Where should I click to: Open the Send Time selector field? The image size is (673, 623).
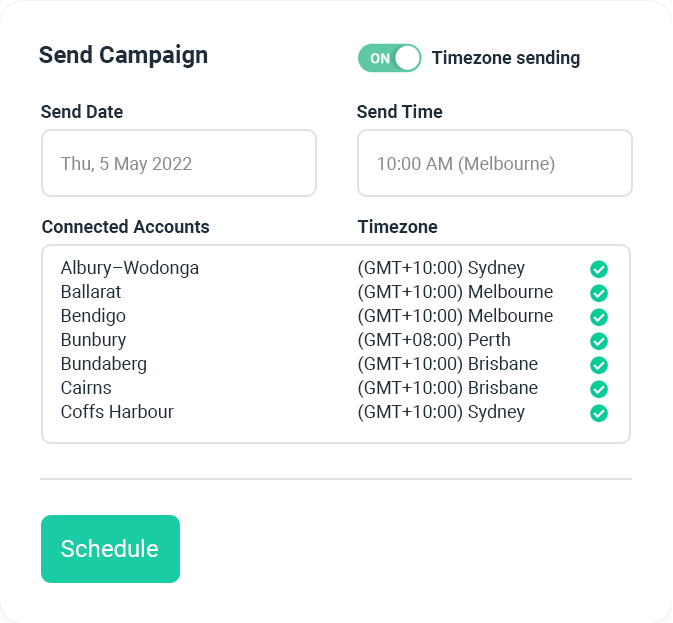pos(494,163)
